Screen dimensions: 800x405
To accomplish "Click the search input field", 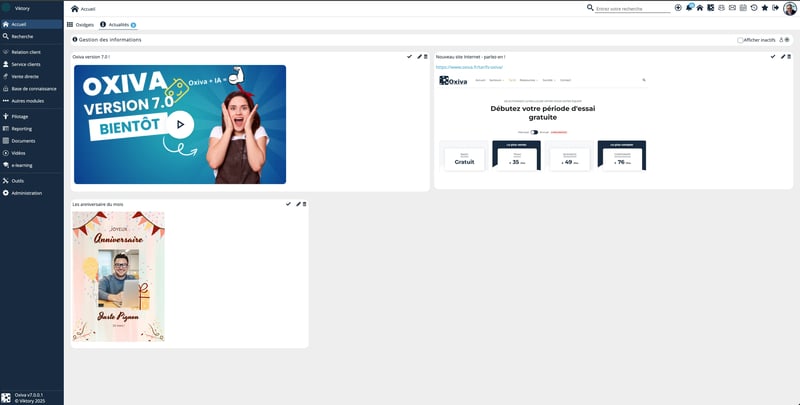I will [x=632, y=9].
